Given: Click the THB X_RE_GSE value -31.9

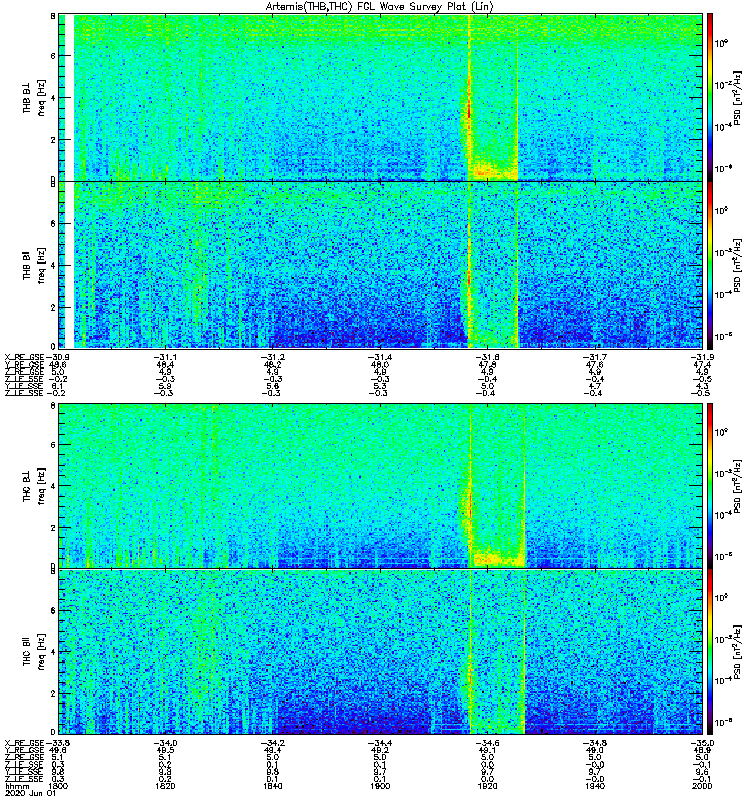Looking at the screenshot, I should 702,357.
